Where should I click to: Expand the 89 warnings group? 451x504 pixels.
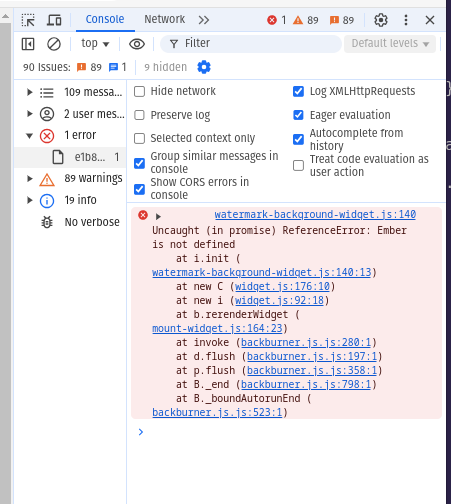[x=29, y=178]
